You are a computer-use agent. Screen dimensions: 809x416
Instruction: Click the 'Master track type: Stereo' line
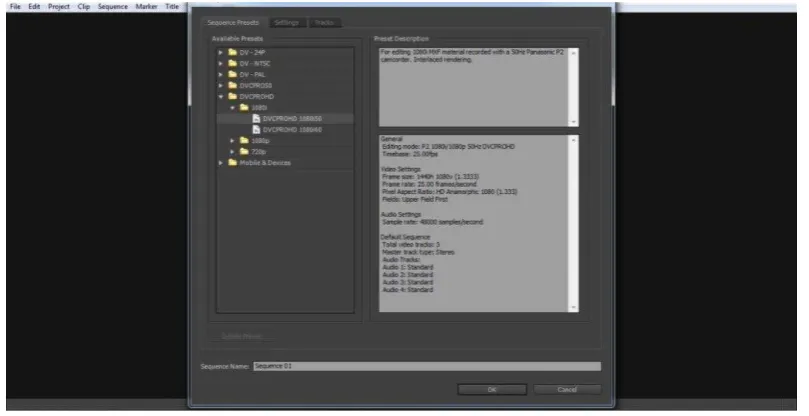coord(418,252)
